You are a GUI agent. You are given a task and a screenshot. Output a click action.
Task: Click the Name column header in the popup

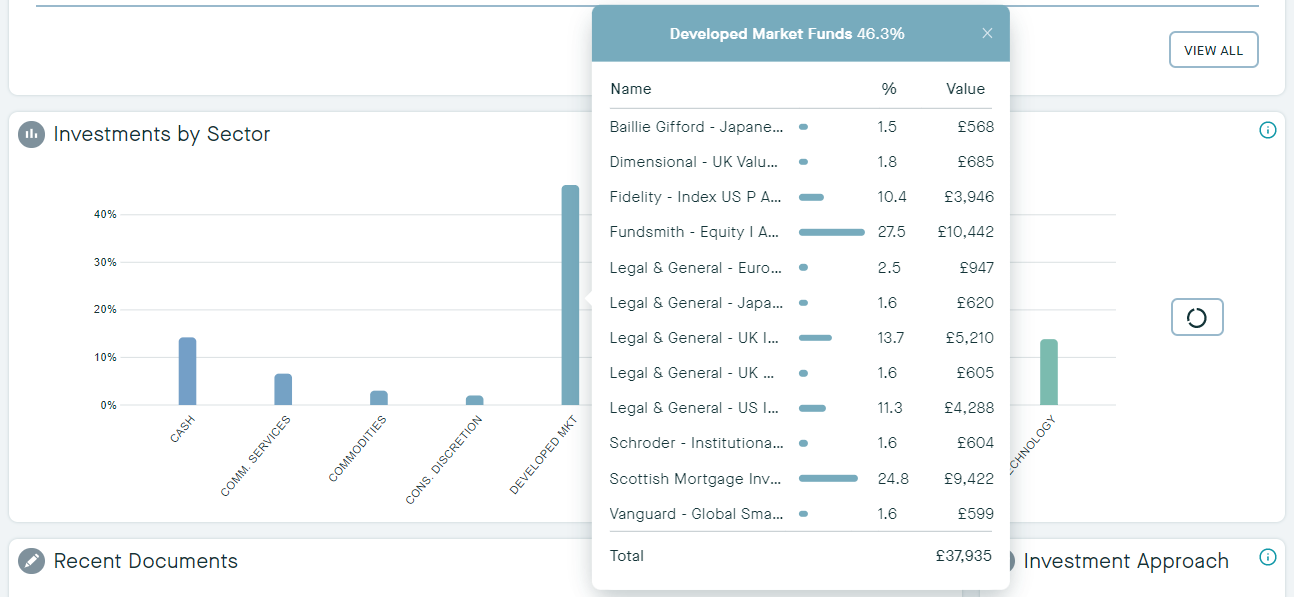click(630, 89)
